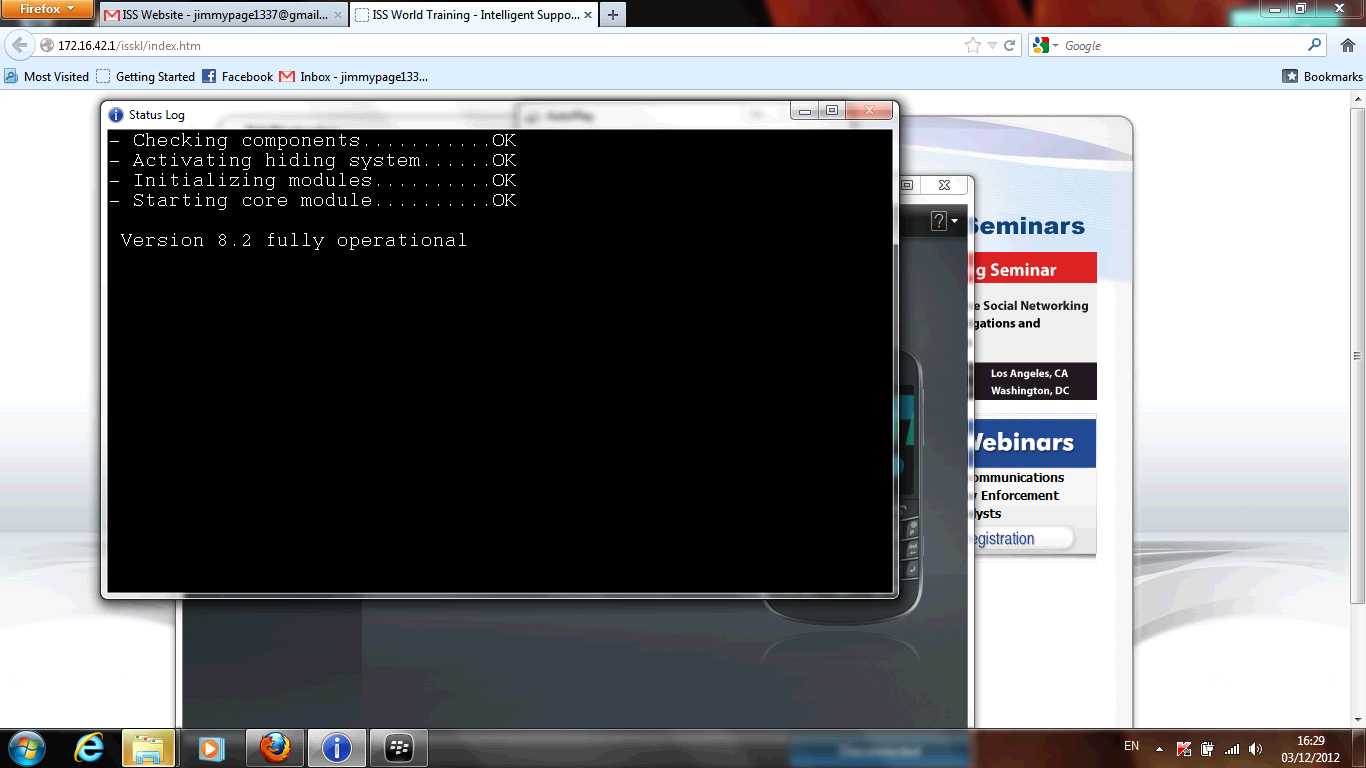Click the red Seminar banner
This screenshot has height=768, width=1366.
pyautogui.click(x=1034, y=268)
